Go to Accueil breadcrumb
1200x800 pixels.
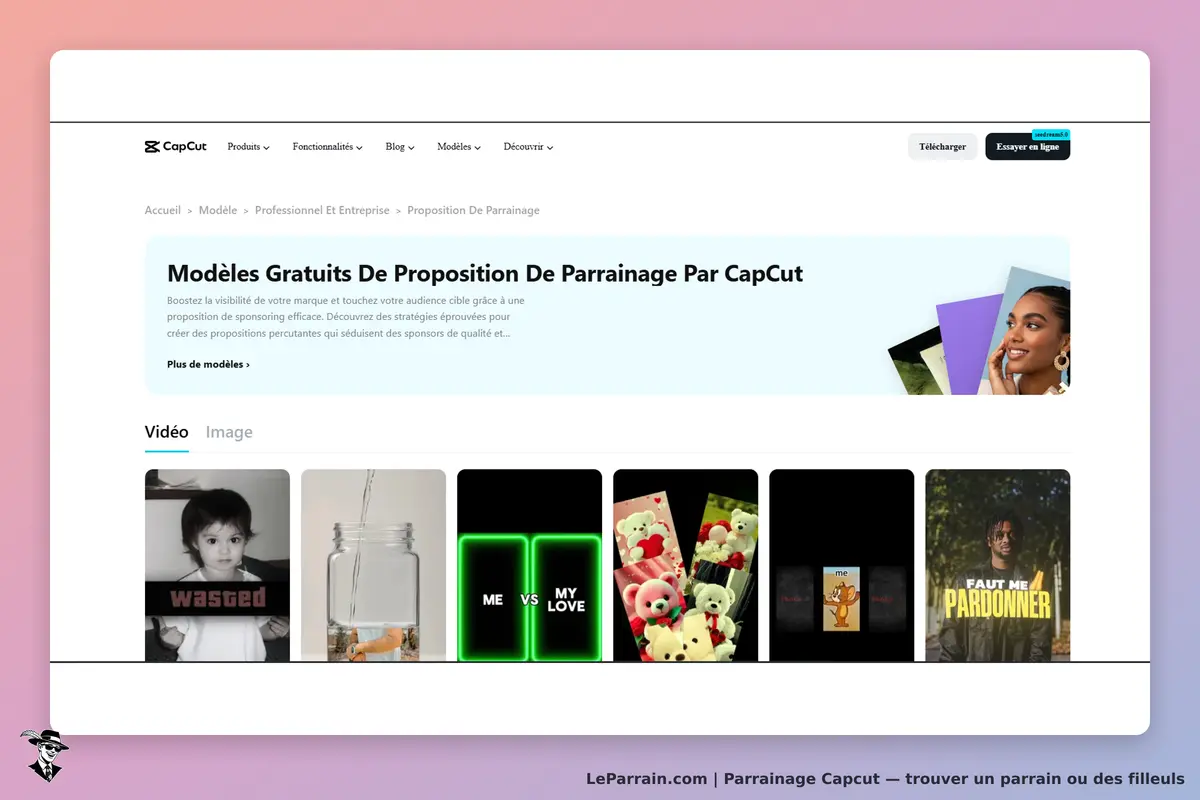pyautogui.click(x=163, y=211)
